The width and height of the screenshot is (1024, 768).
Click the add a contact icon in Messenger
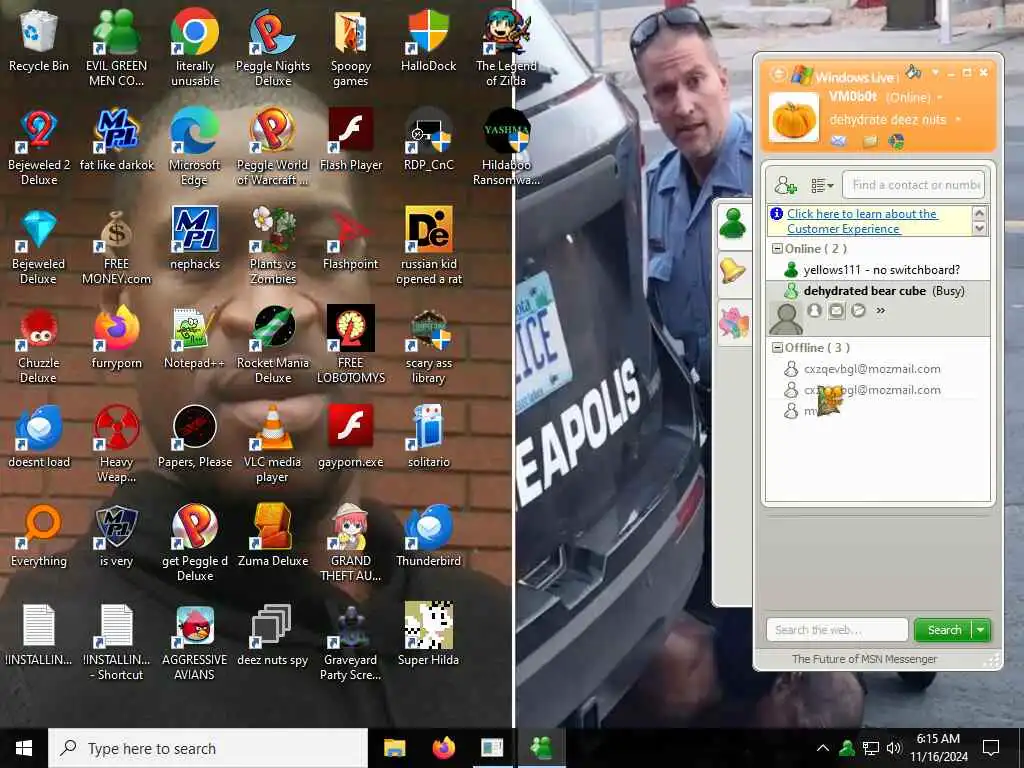pos(786,185)
